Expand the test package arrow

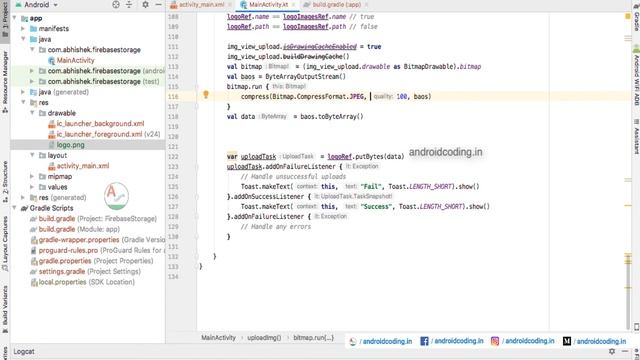pos(32,82)
